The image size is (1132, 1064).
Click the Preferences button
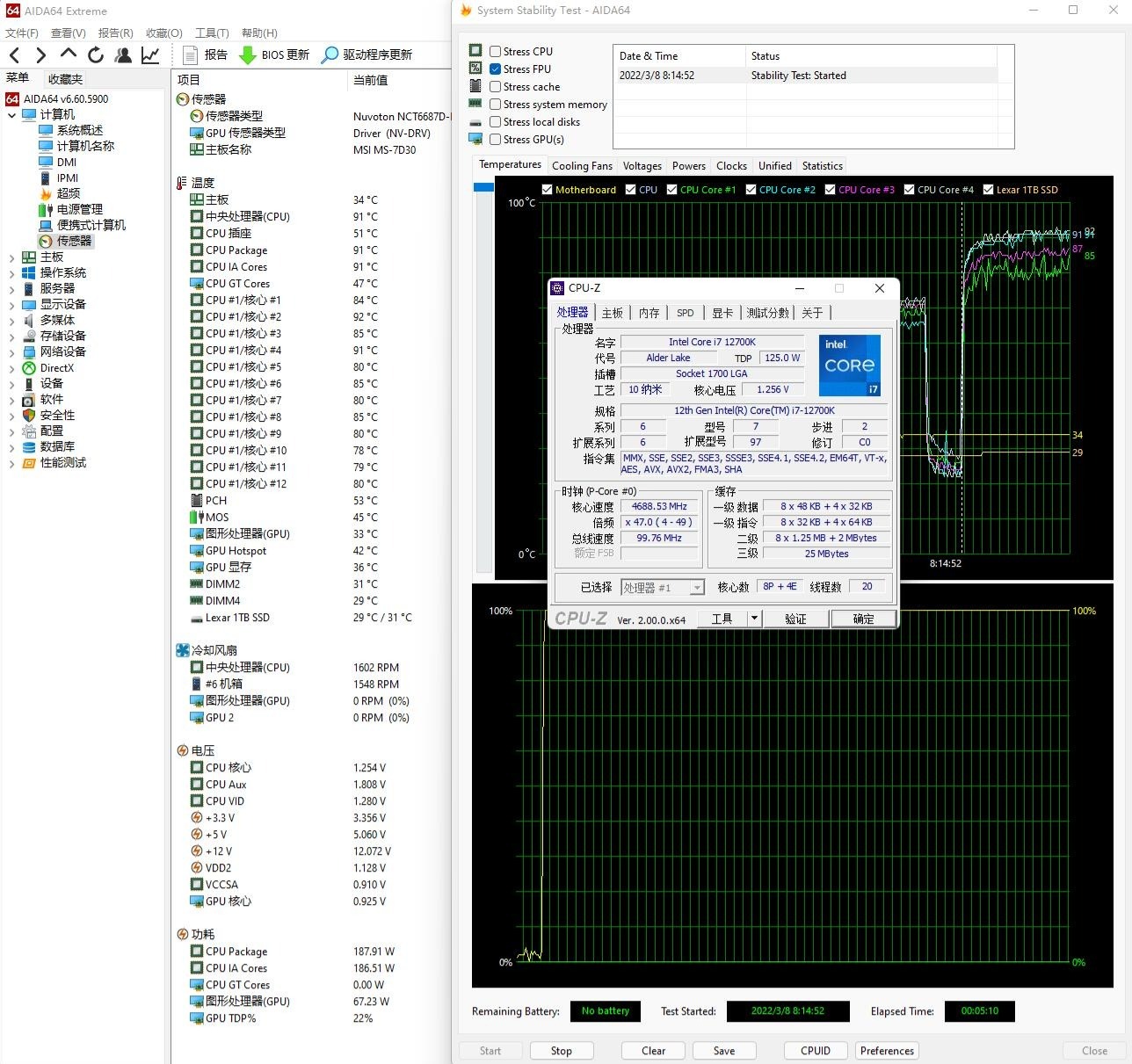click(x=887, y=1051)
